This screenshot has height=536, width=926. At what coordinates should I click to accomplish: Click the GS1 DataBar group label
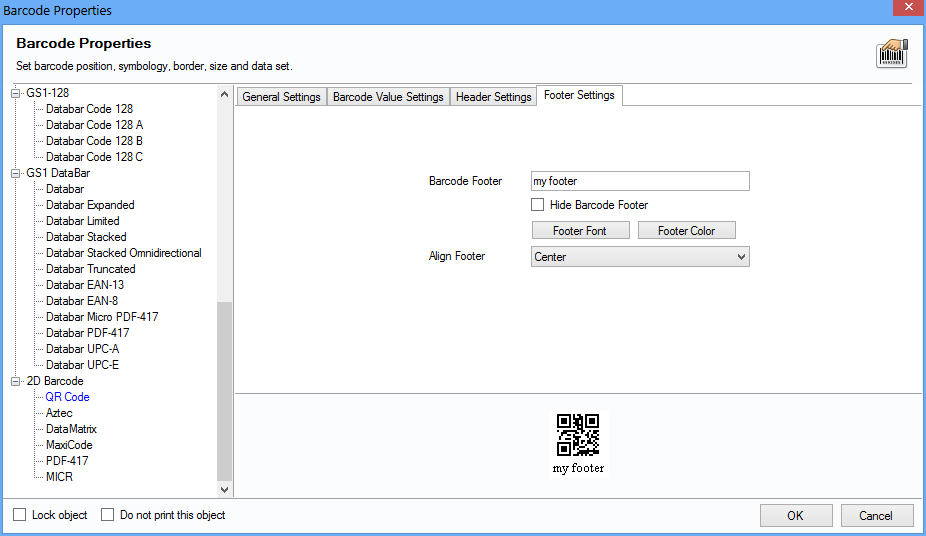pyautogui.click(x=58, y=173)
